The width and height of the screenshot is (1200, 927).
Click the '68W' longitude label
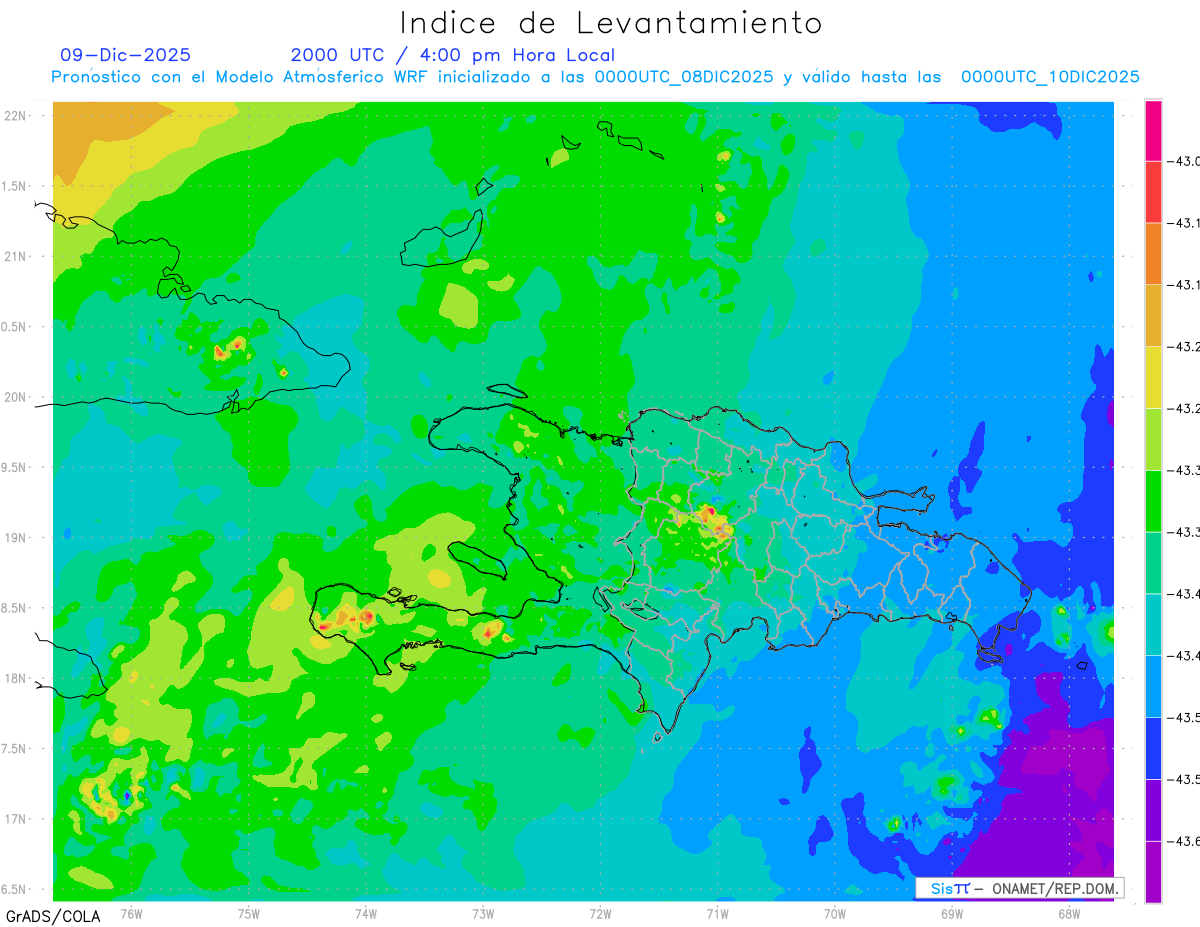1069,913
